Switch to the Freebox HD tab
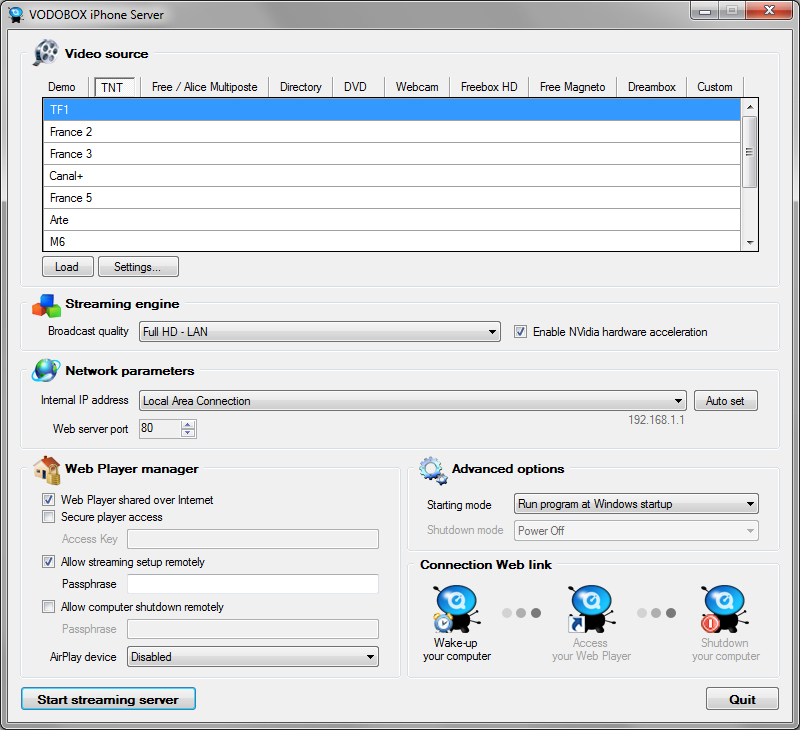This screenshot has height=730, width=800. click(489, 87)
